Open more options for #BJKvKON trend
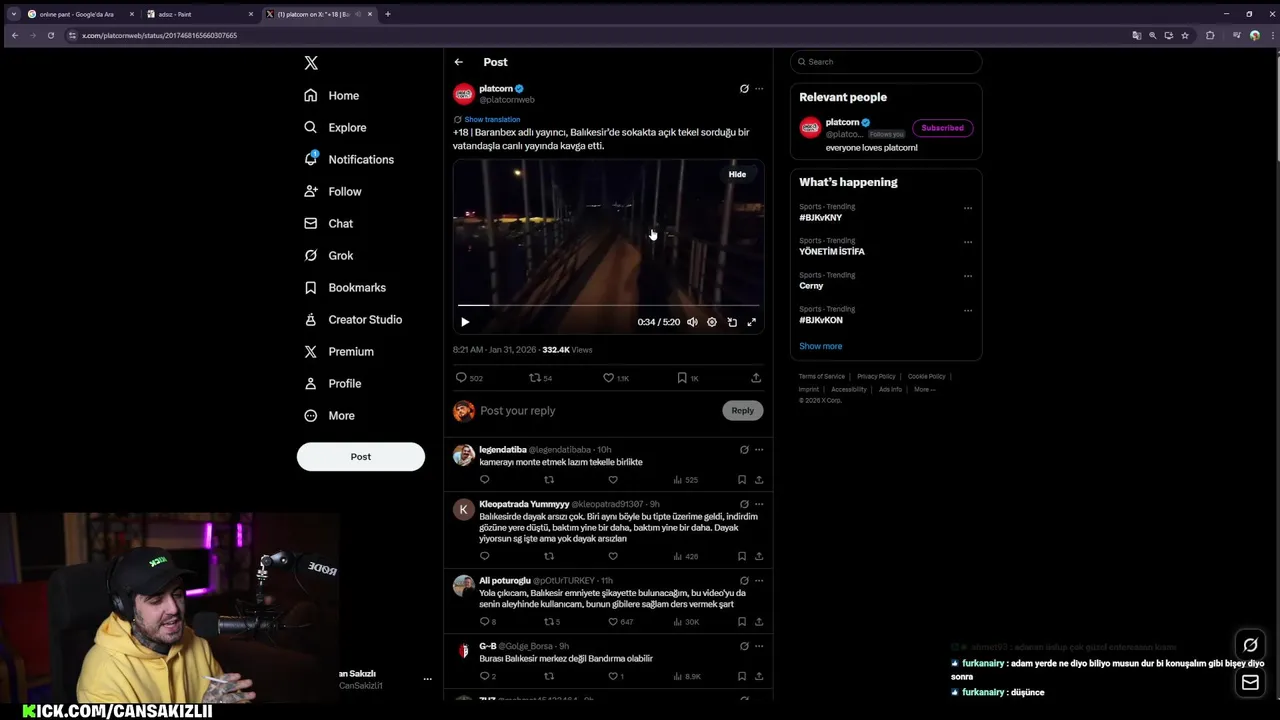This screenshot has width=1280, height=720. coord(967,310)
